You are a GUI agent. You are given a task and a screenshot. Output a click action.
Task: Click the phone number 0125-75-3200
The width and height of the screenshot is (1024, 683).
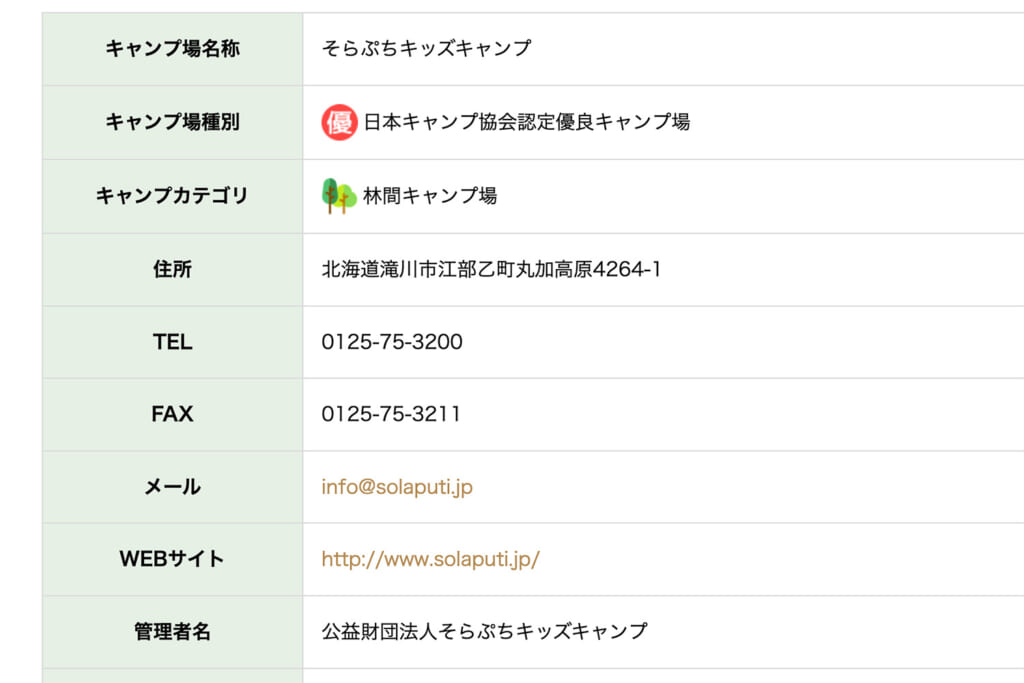click(392, 342)
